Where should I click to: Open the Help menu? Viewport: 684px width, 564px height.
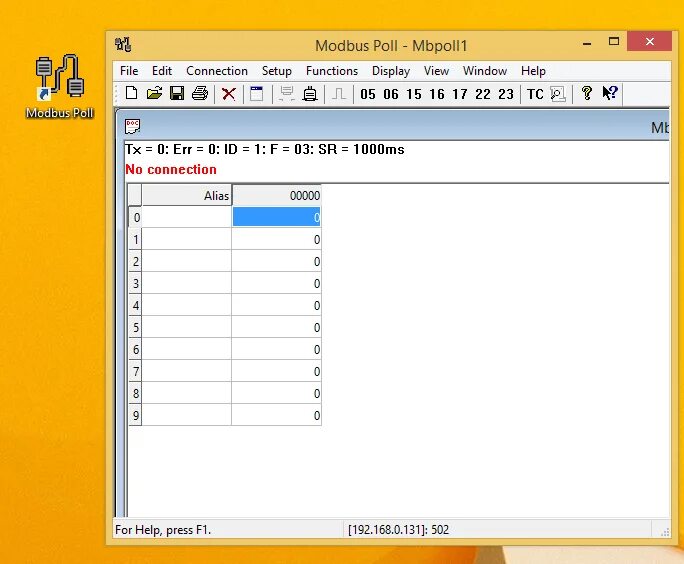533,71
